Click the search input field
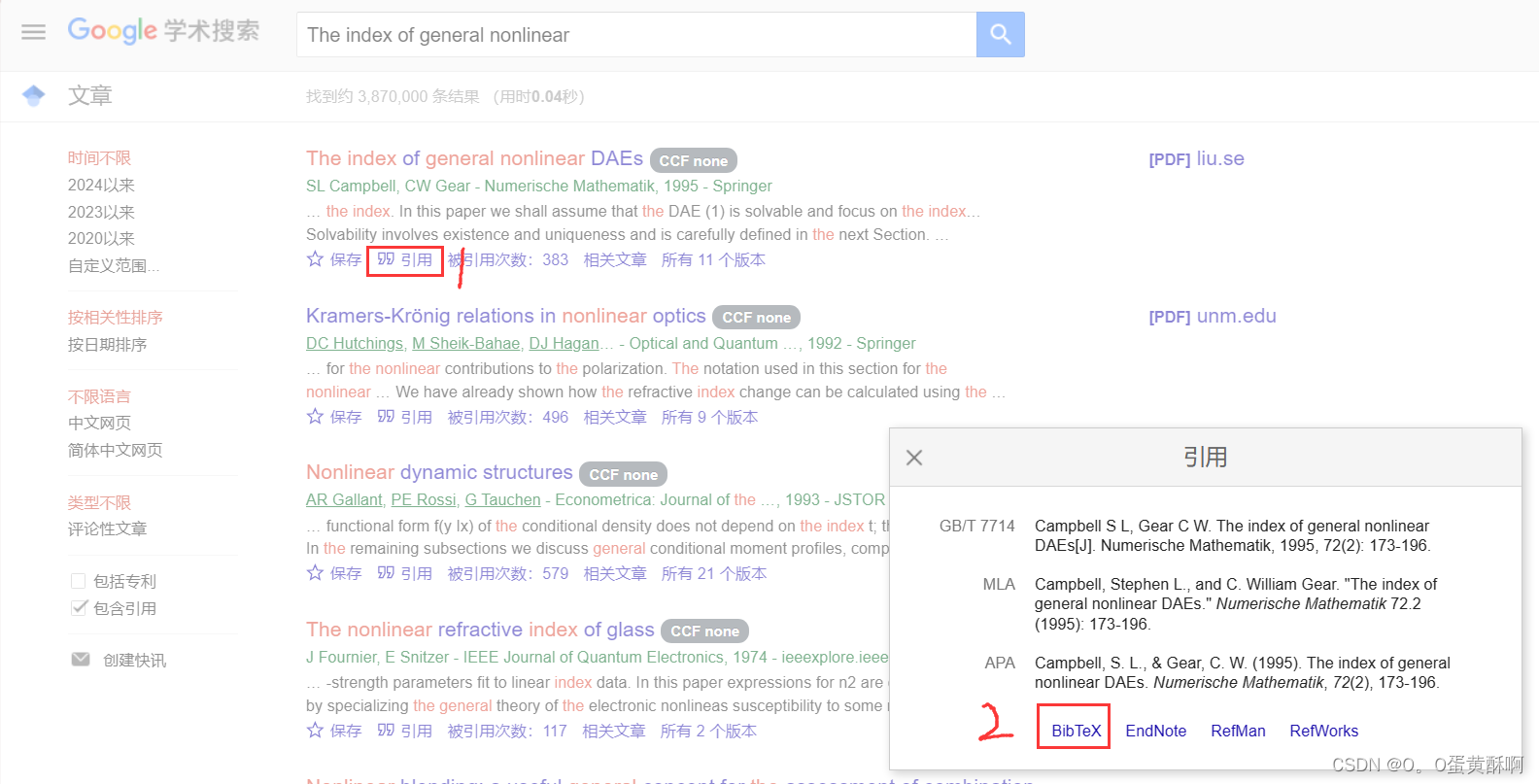Screen dimensions: 1539x784 click(x=636, y=35)
